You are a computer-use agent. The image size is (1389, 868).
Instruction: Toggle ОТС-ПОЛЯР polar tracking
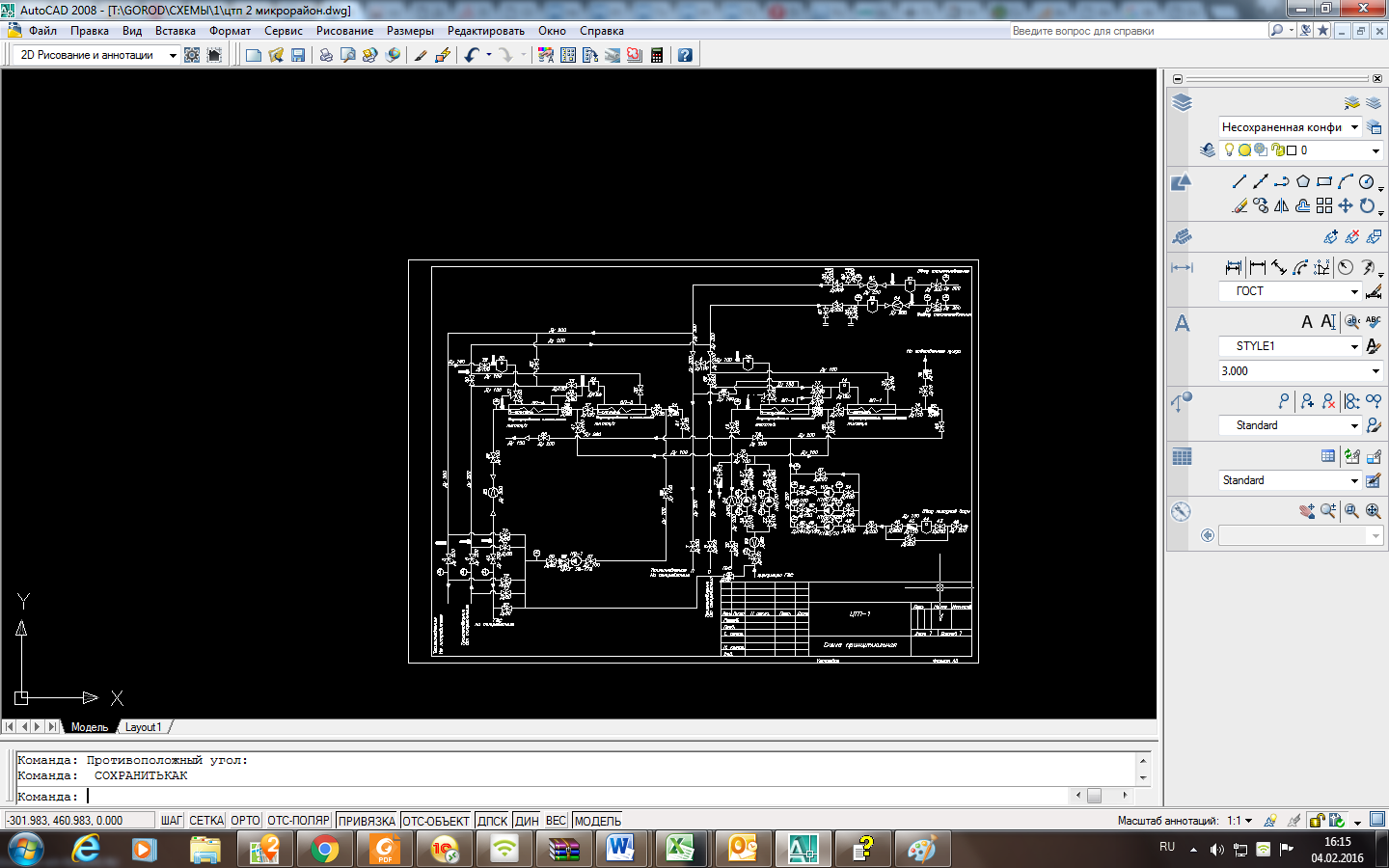point(298,821)
